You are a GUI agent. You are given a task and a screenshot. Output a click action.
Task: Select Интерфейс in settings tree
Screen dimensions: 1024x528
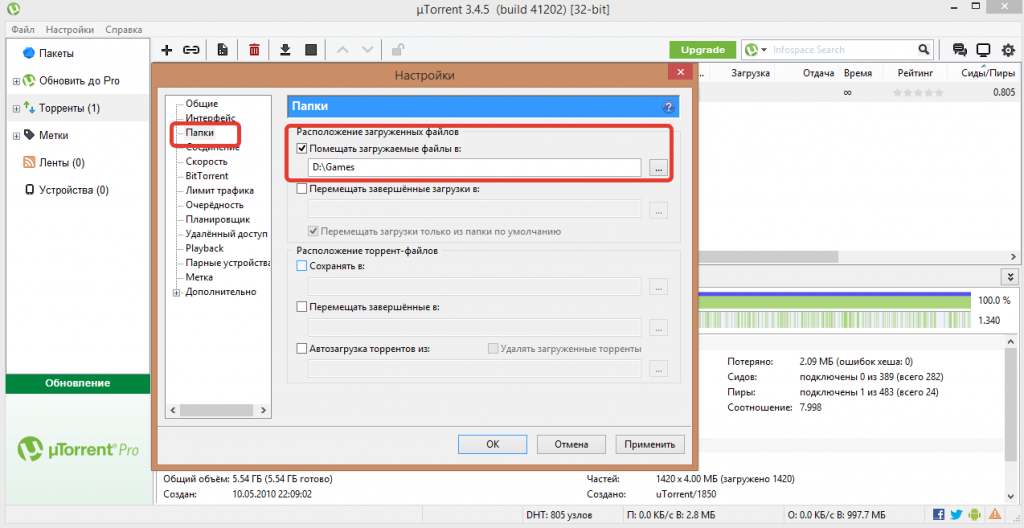tap(210, 118)
